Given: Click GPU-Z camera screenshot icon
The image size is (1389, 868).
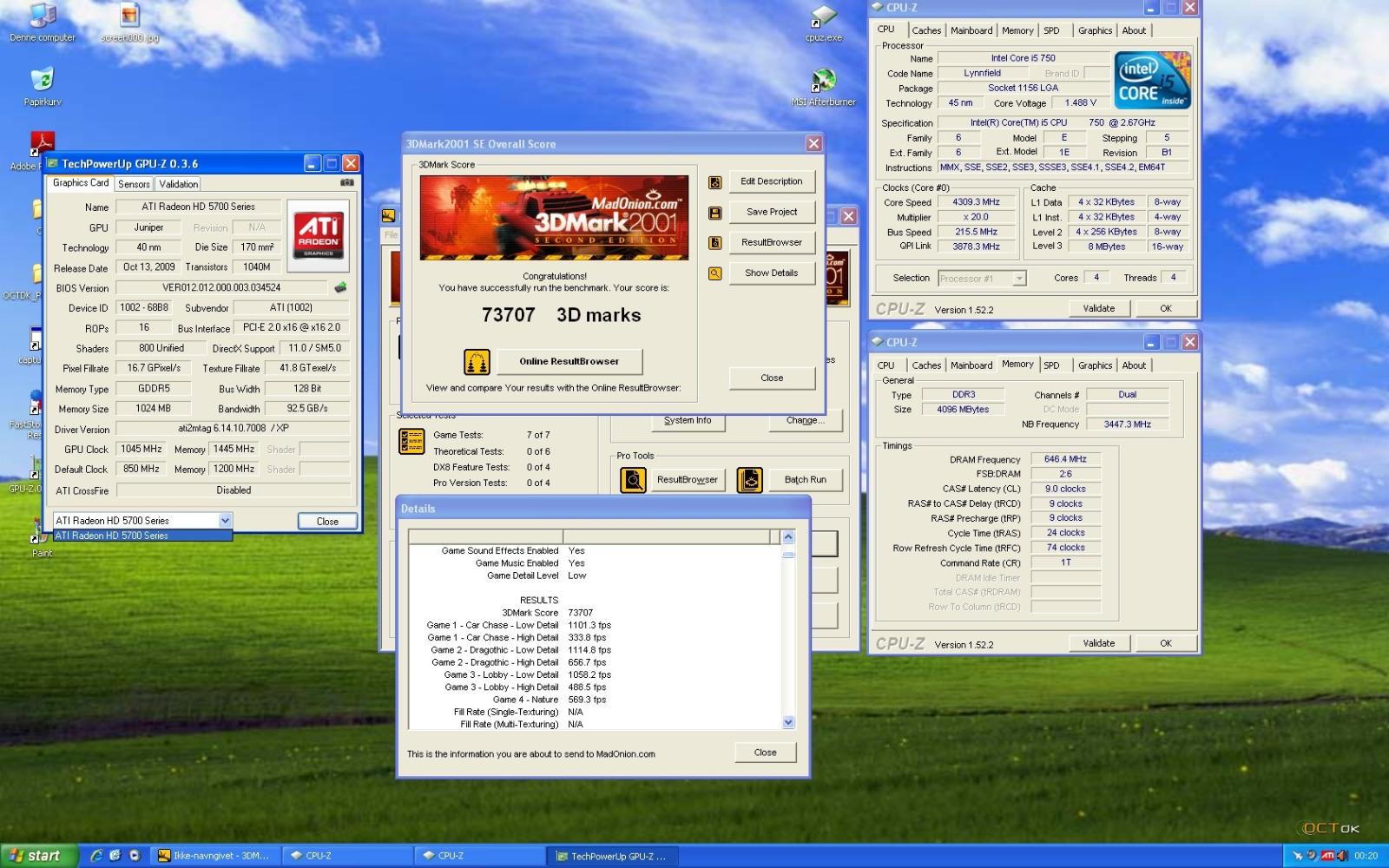Looking at the screenshot, I should pos(346,183).
